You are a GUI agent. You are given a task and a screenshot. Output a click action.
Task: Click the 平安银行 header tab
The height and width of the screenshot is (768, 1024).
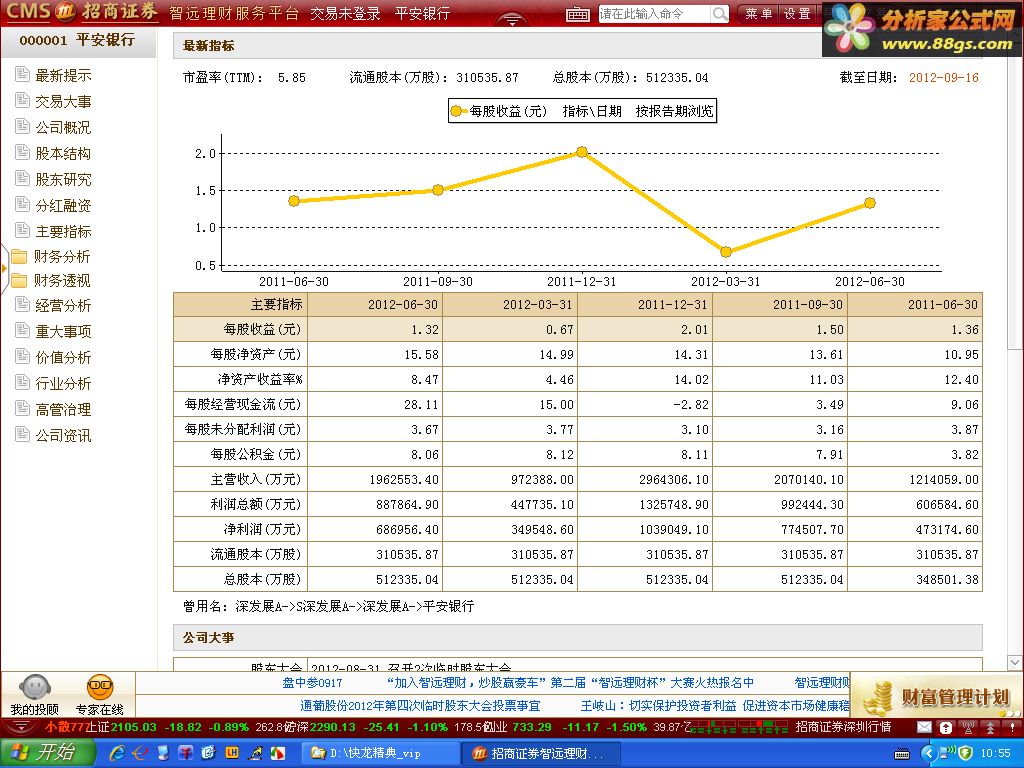tap(423, 14)
